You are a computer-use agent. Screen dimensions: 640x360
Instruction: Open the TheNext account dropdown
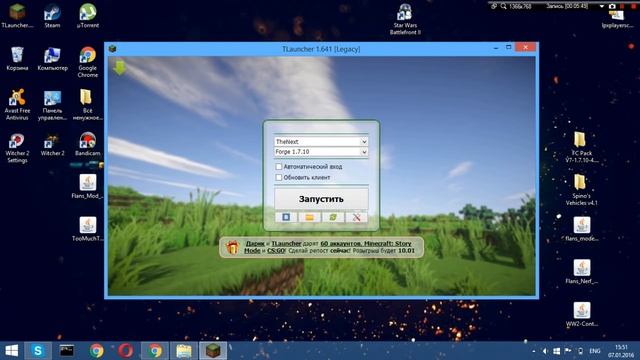coord(321,142)
